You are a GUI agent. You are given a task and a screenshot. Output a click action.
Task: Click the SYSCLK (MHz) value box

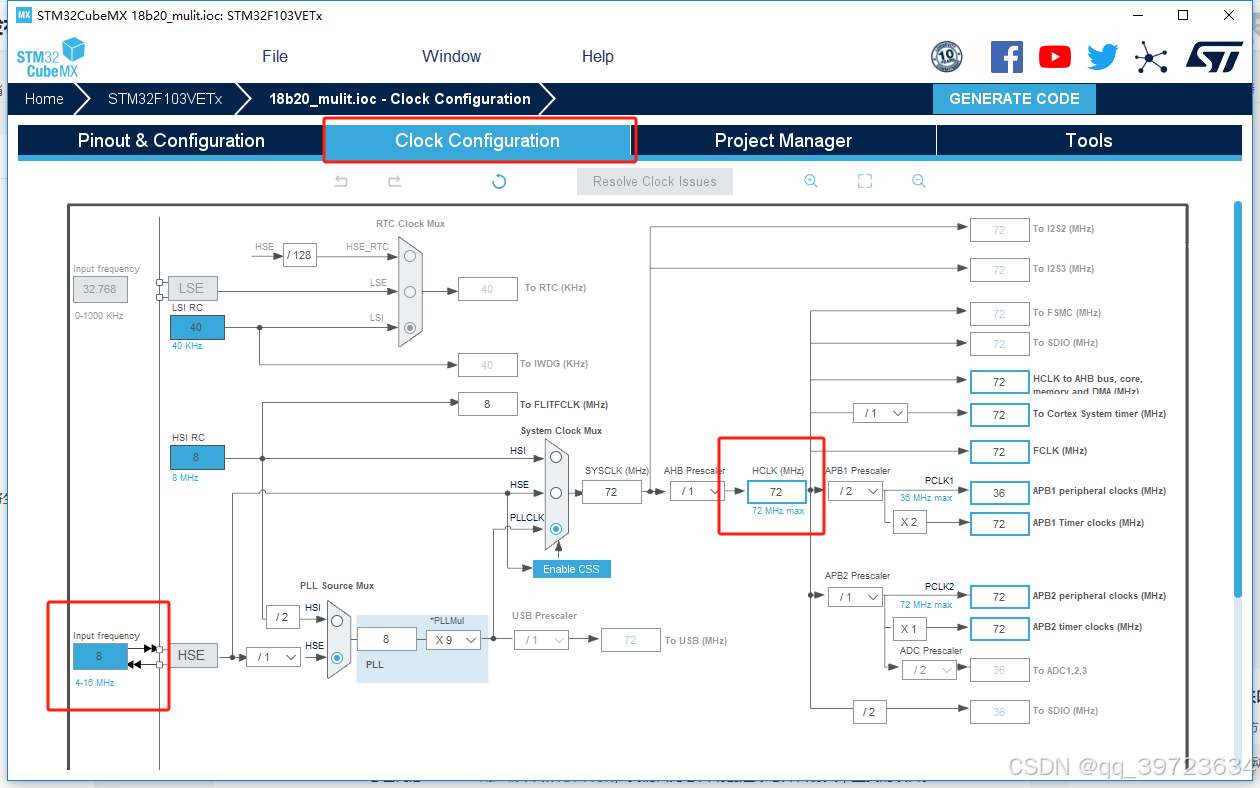pos(611,492)
